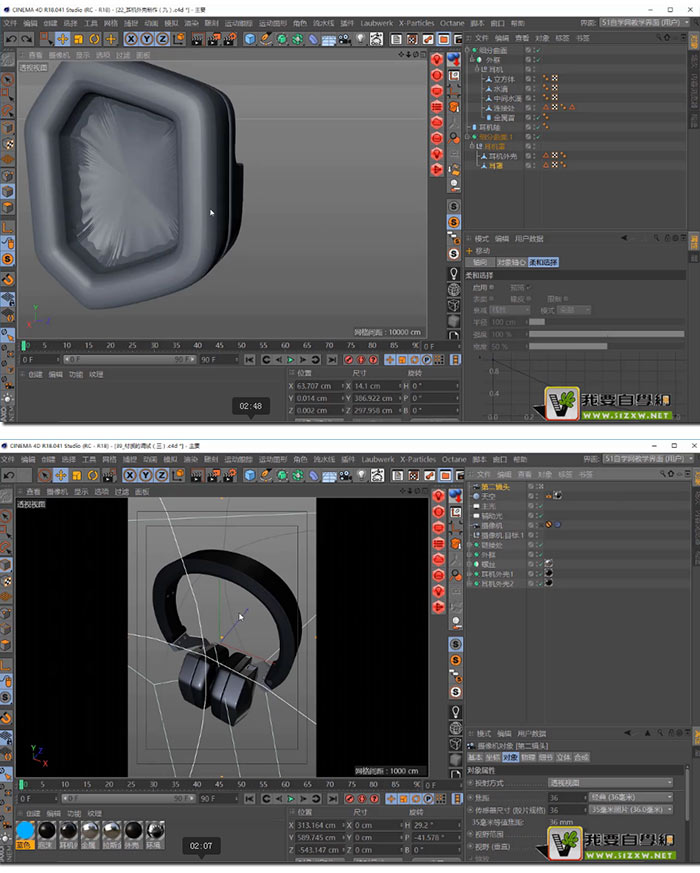Click the Light bulb icon in upper toolbar
The height and width of the screenshot is (873, 700).
click(x=361, y=39)
